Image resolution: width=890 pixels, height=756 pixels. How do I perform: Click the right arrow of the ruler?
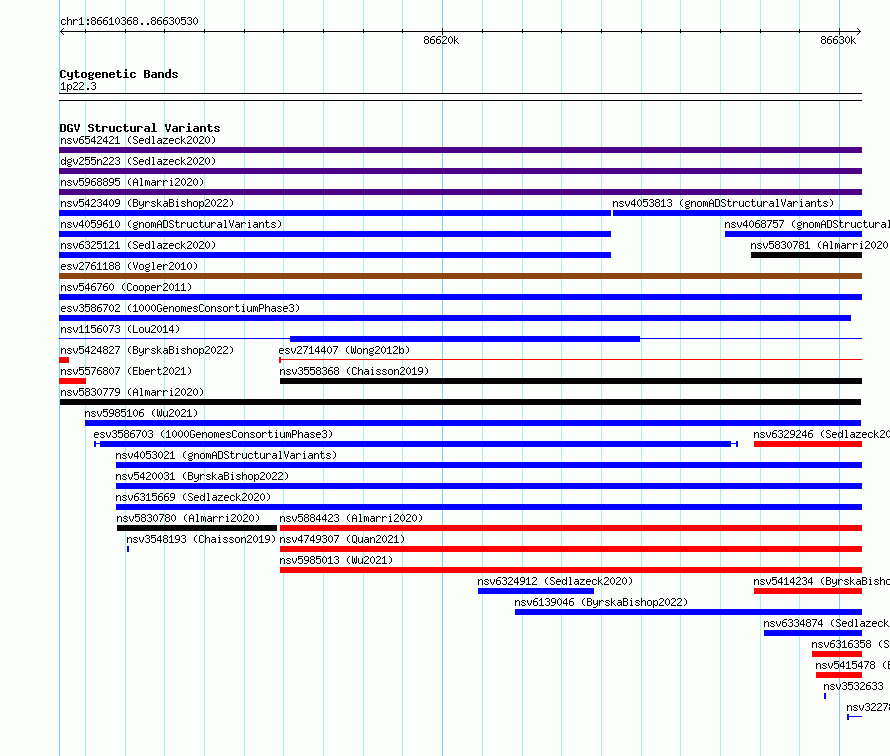(858, 31)
